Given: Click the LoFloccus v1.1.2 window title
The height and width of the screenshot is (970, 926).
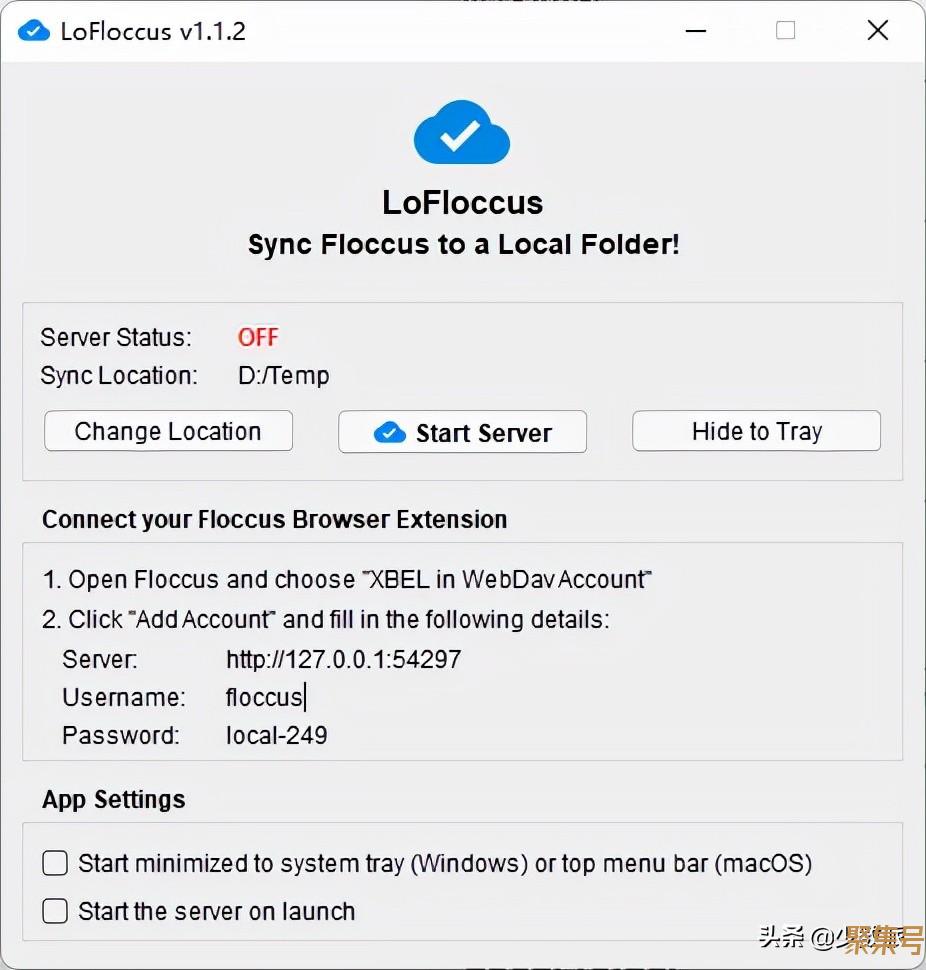Looking at the screenshot, I should [153, 31].
